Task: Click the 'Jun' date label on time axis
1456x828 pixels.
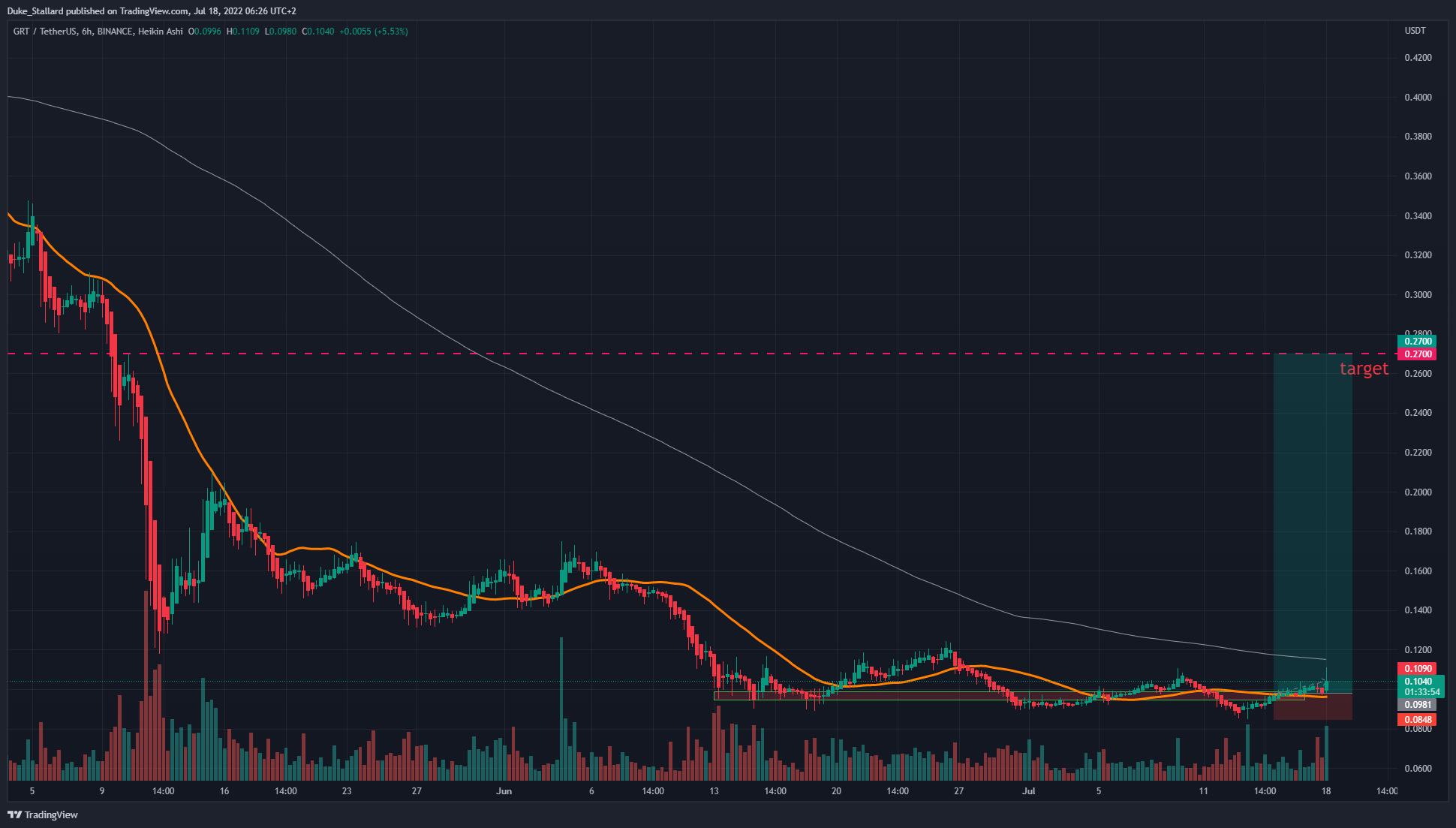Action: [504, 791]
